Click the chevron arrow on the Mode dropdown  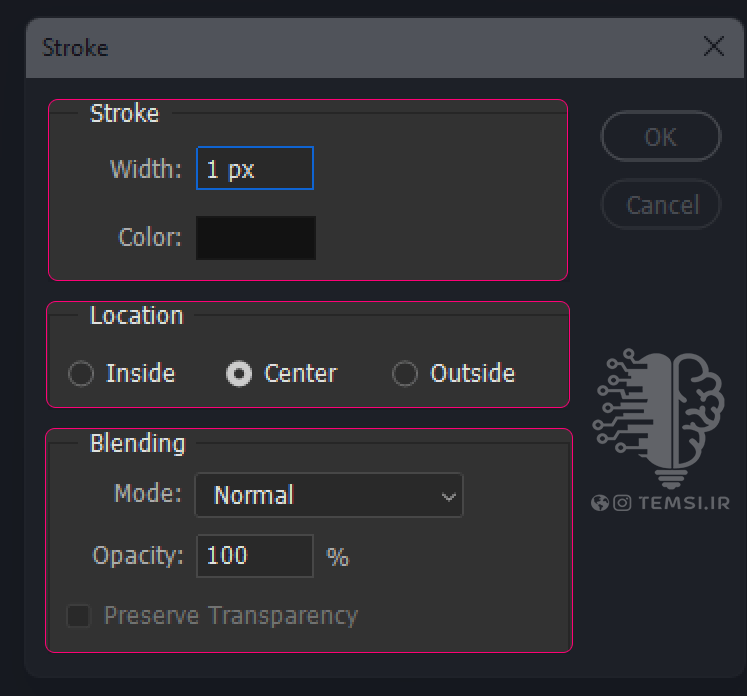(x=448, y=497)
